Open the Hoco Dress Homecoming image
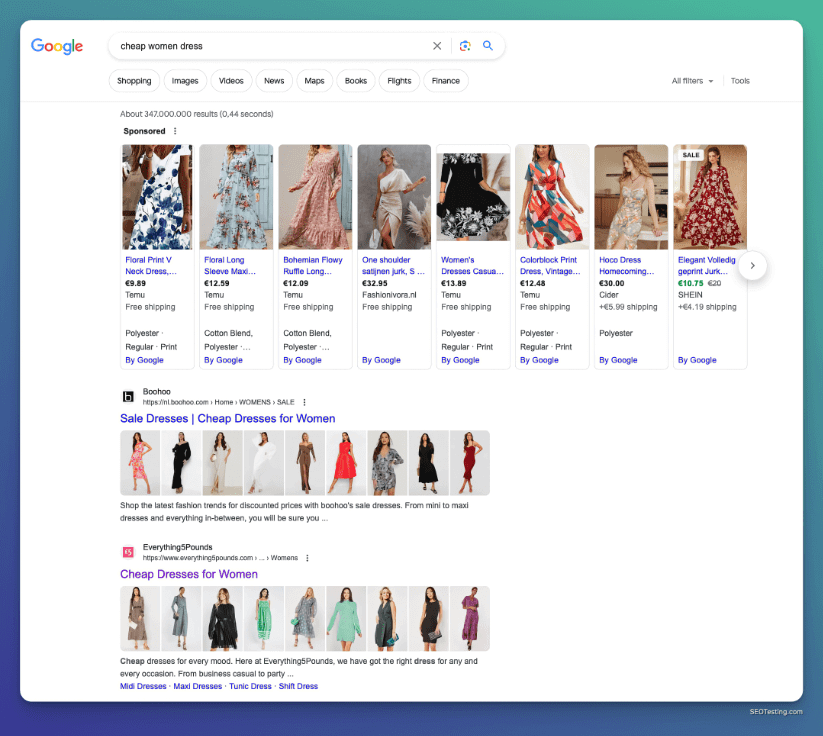Image resolution: width=823 pixels, height=736 pixels. tap(631, 197)
